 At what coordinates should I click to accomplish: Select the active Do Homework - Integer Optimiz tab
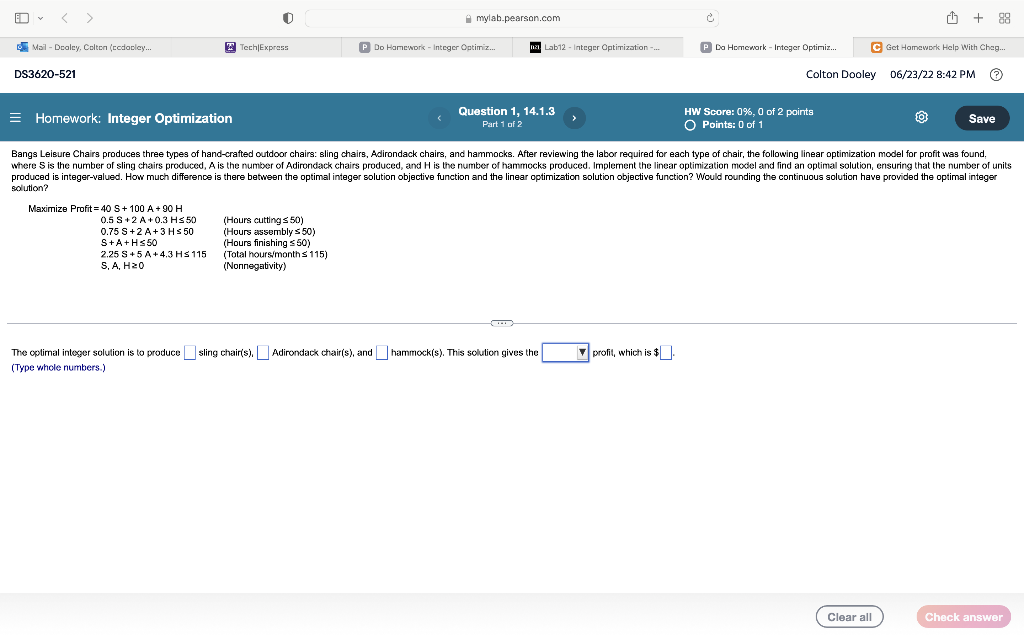(768, 47)
